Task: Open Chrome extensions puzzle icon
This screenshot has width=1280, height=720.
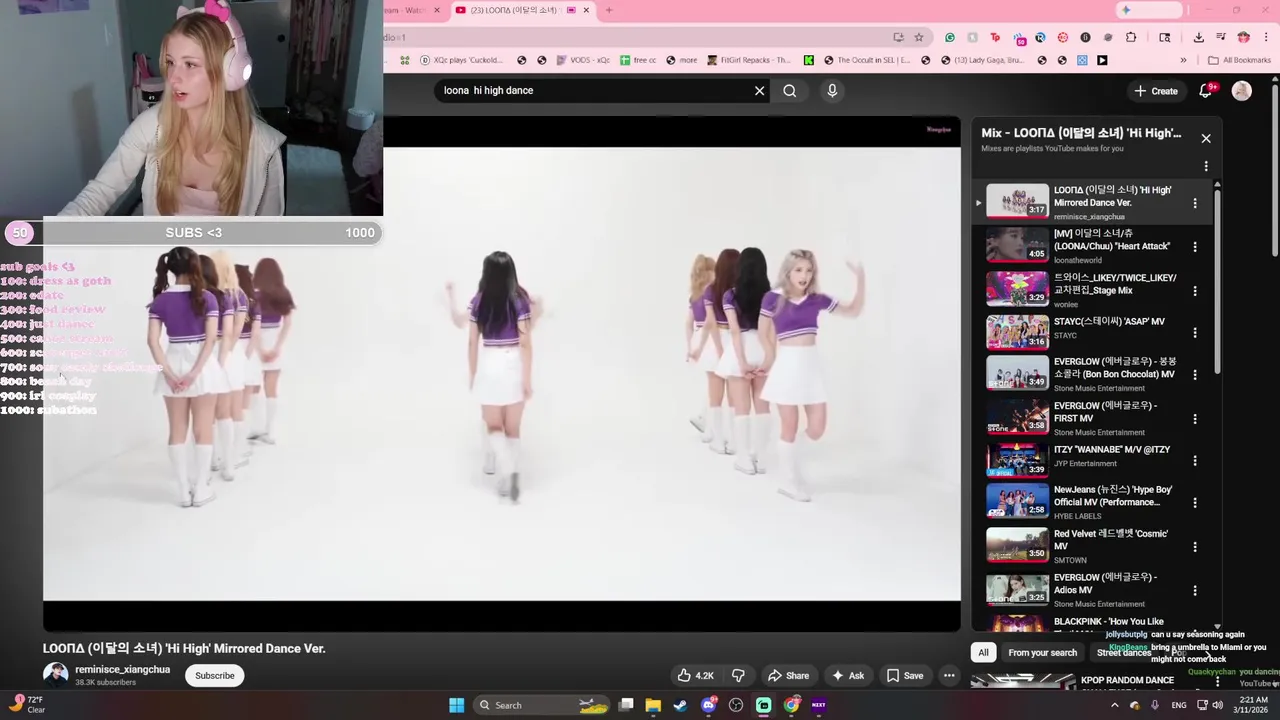Action: click(x=1131, y=37)
